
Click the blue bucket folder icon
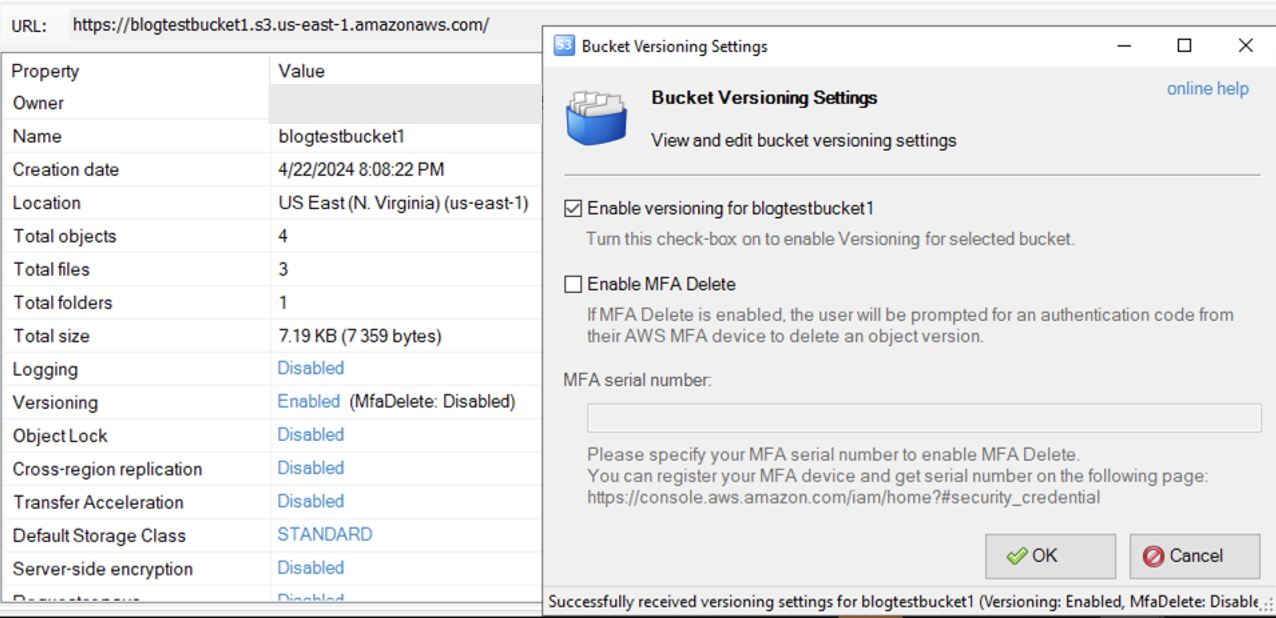[596, 118]
